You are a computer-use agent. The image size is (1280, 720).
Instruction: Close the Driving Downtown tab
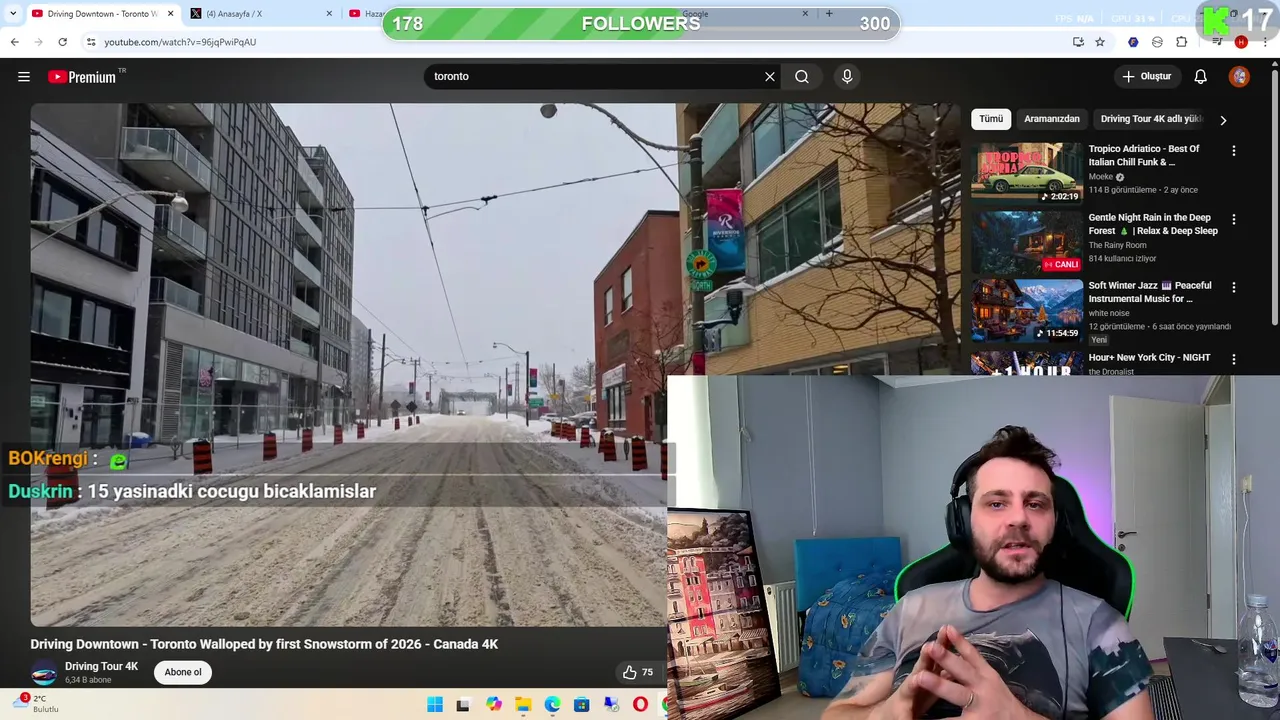point(170,14)
